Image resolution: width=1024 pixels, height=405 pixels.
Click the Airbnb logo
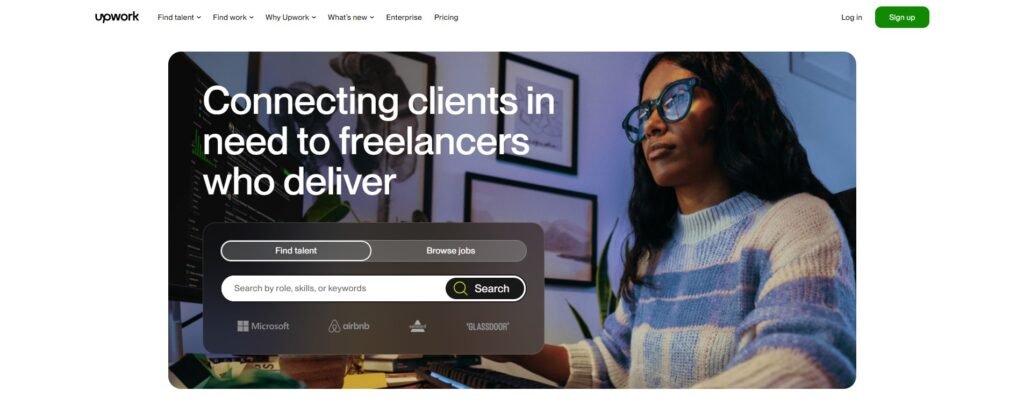click(x=349, y=326)
